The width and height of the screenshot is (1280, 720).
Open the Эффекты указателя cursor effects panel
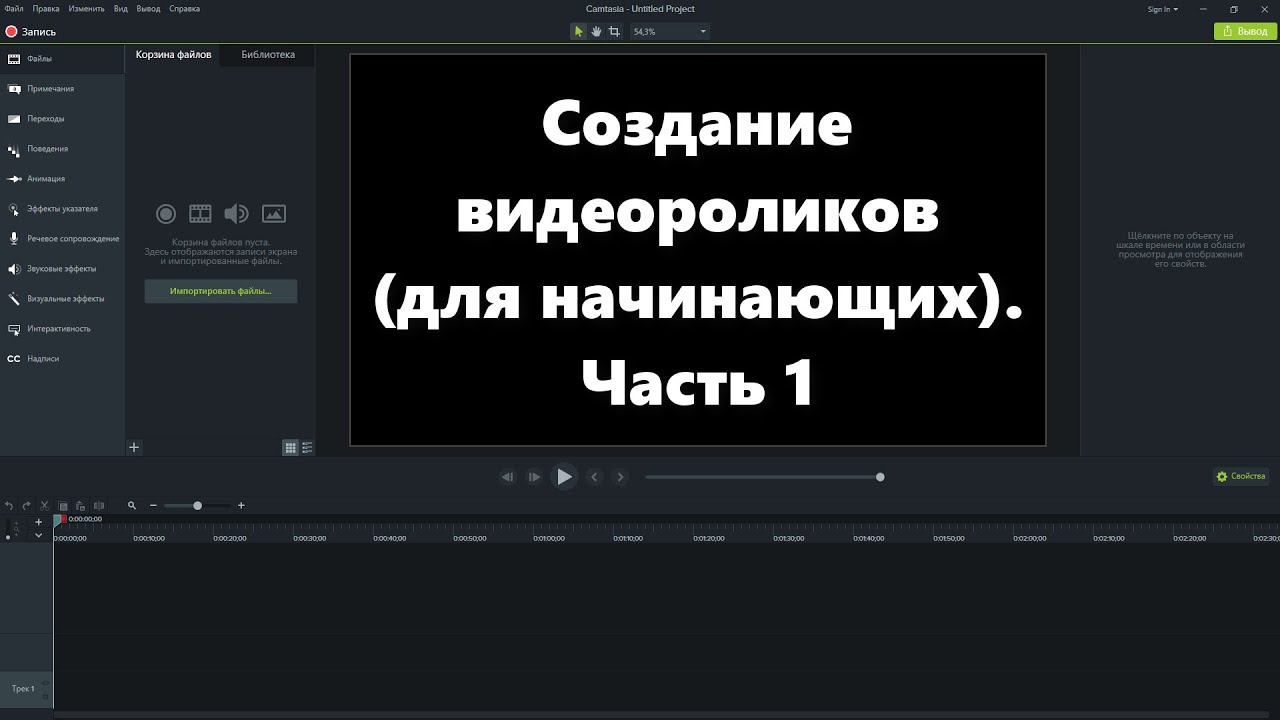click(62, 209)
